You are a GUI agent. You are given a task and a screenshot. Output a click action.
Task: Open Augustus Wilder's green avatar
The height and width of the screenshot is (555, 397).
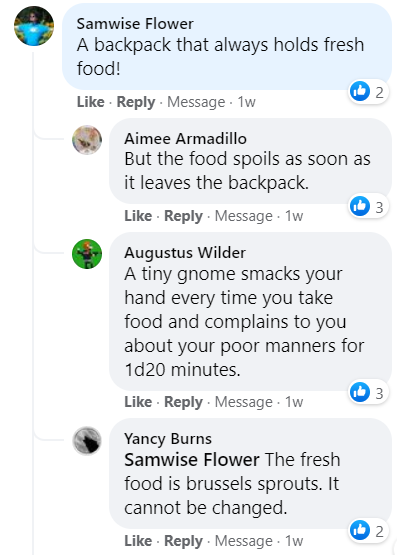[87, 254]
